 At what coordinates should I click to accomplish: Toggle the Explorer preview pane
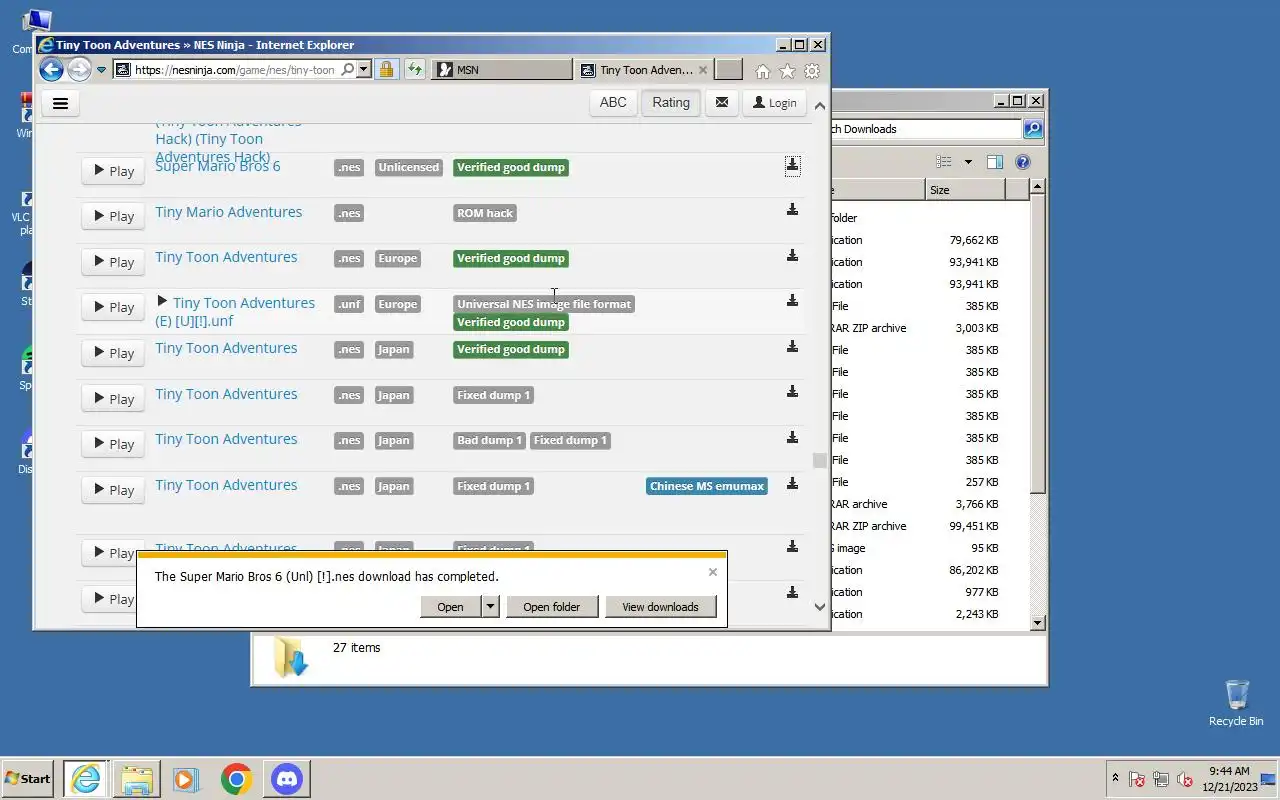pyautogui.click(x=995, y=162)
